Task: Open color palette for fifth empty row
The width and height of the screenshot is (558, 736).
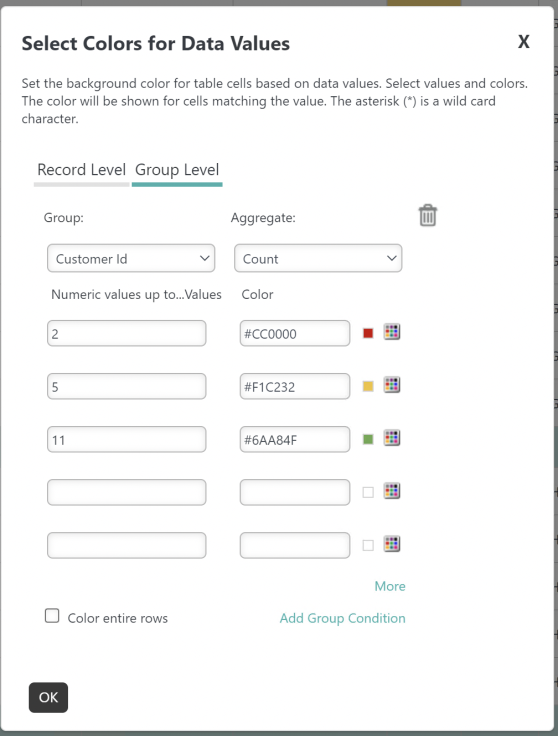Action: click(x=392, y=544)
